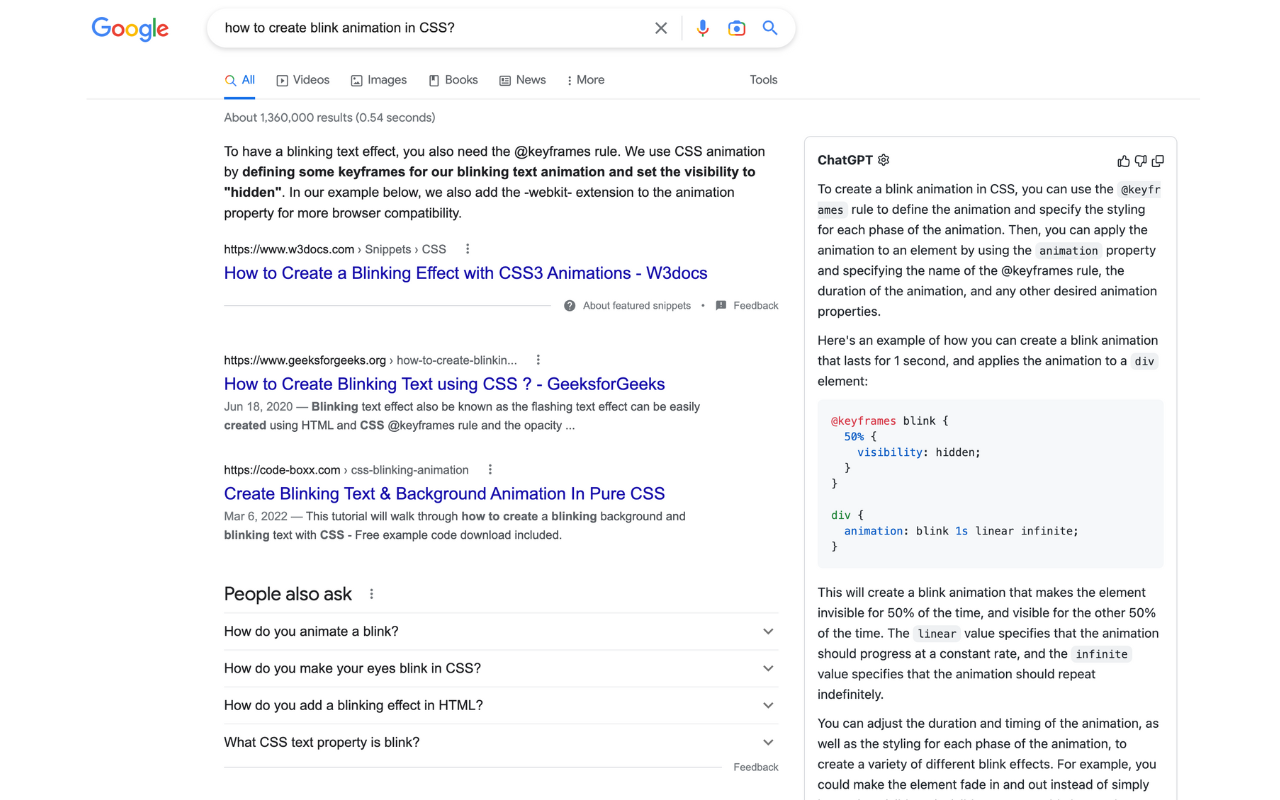Click the ChatGPT panel title
Screen dimensions: 1280x800
tap(845, 160)
